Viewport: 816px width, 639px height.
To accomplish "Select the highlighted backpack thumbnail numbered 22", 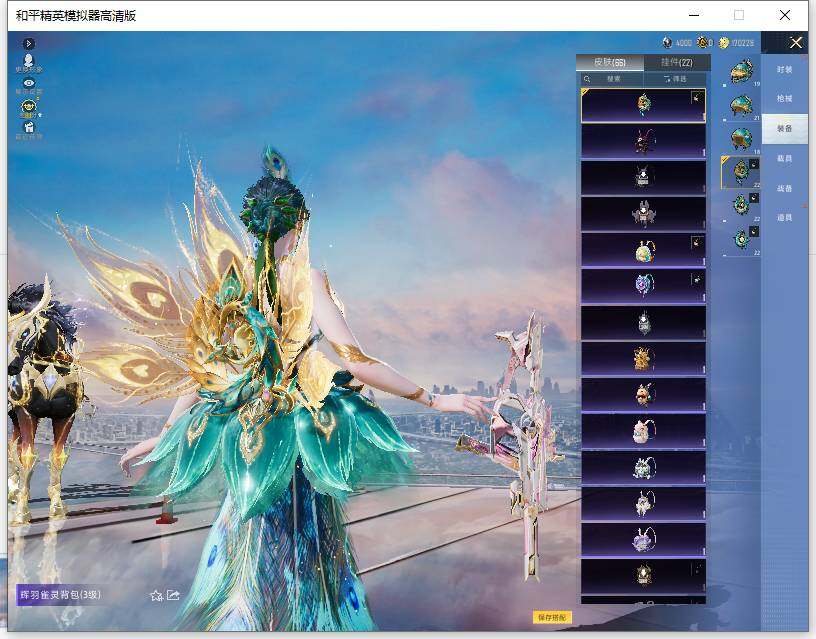I will click(741, 172).
